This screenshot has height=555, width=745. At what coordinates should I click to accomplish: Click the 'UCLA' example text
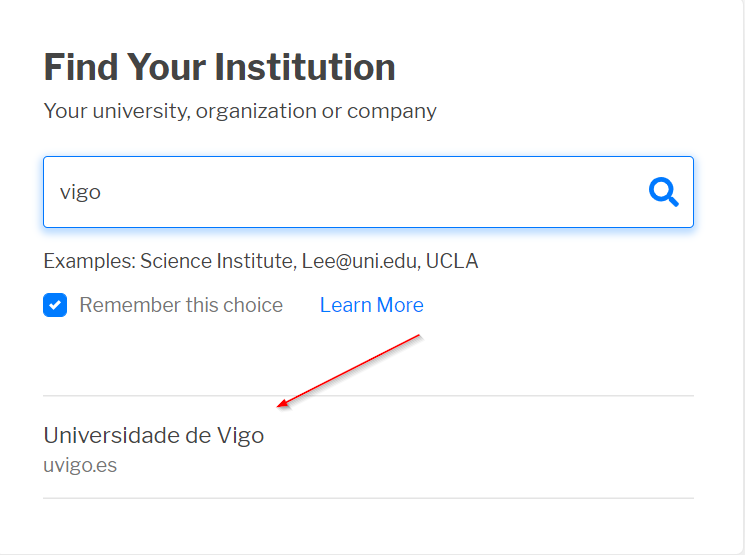[452, 262]
